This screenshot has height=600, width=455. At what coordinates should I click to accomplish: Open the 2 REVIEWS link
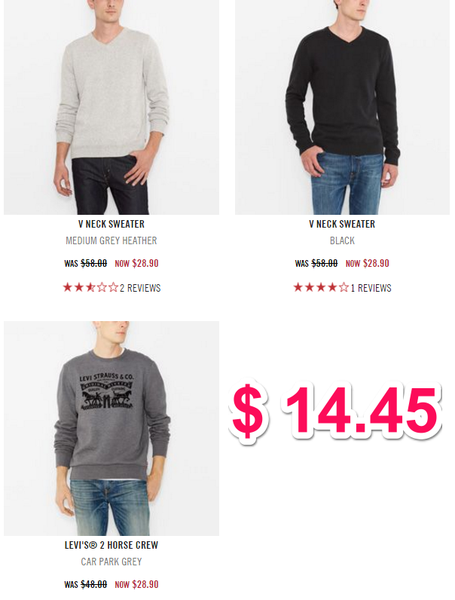pyautogui.click(x=140, y=288)
